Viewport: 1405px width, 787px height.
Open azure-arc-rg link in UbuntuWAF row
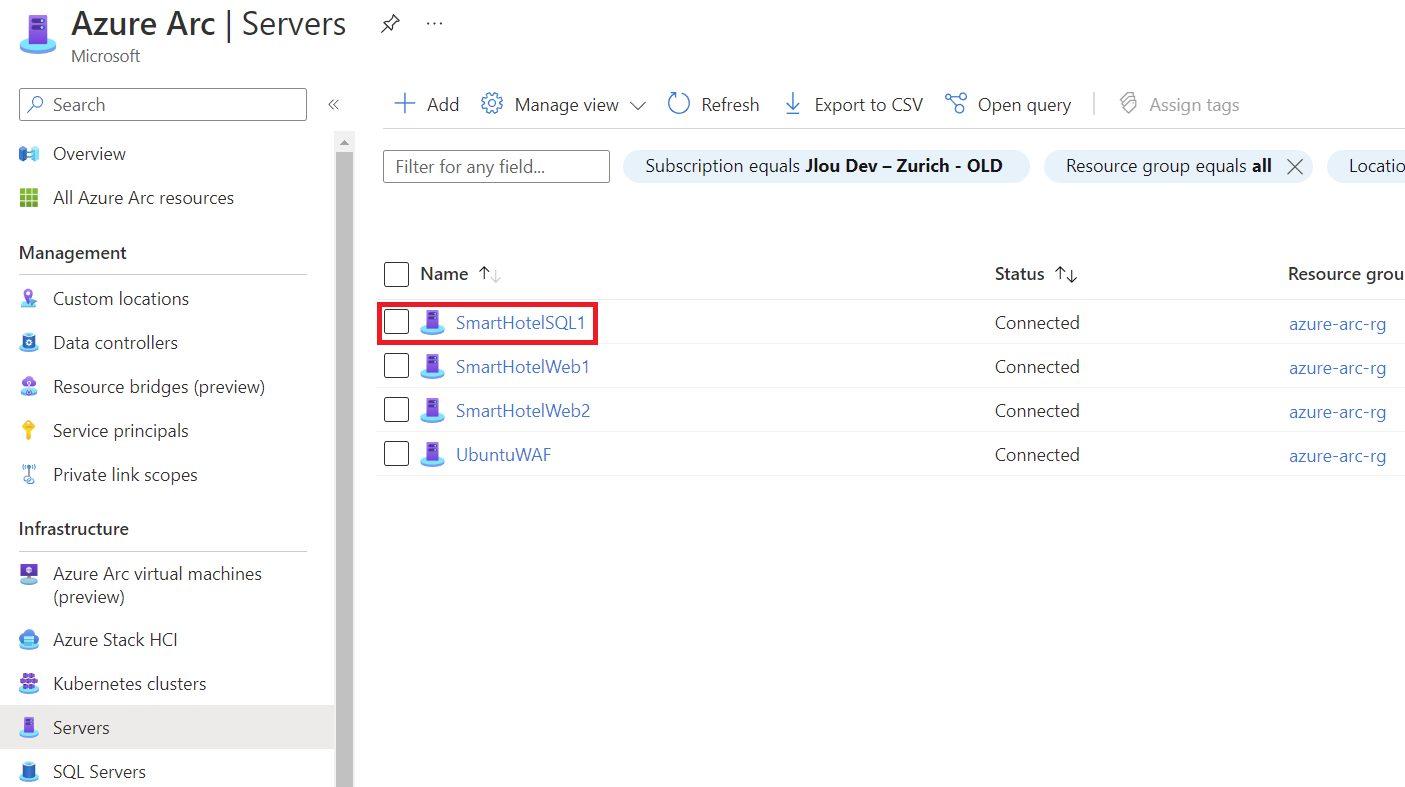click(1337, 456)
